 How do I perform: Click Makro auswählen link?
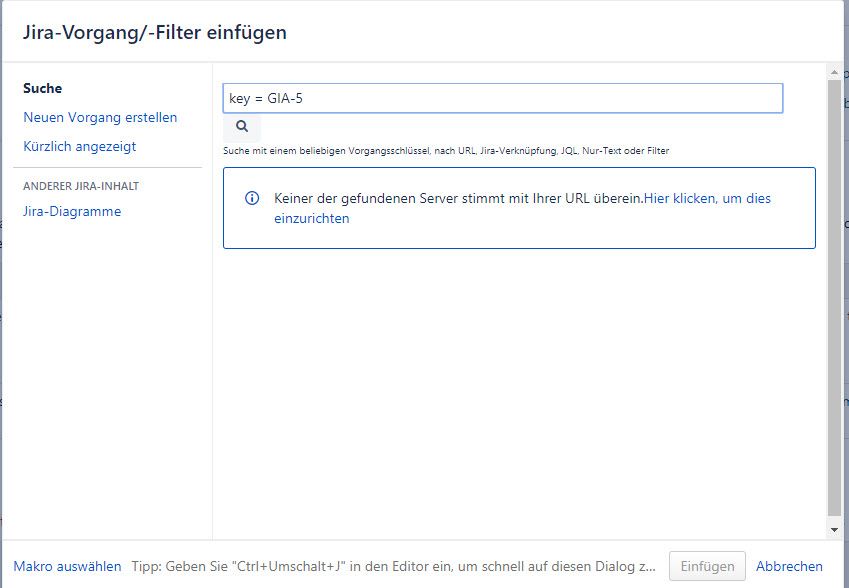pyautogui.click(x=67, y=566)
